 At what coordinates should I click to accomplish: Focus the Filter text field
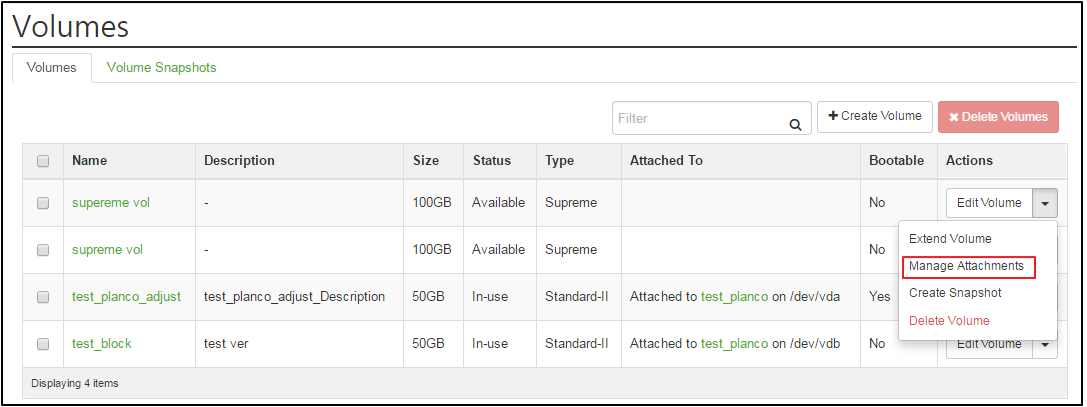click(x=711, y=119)
